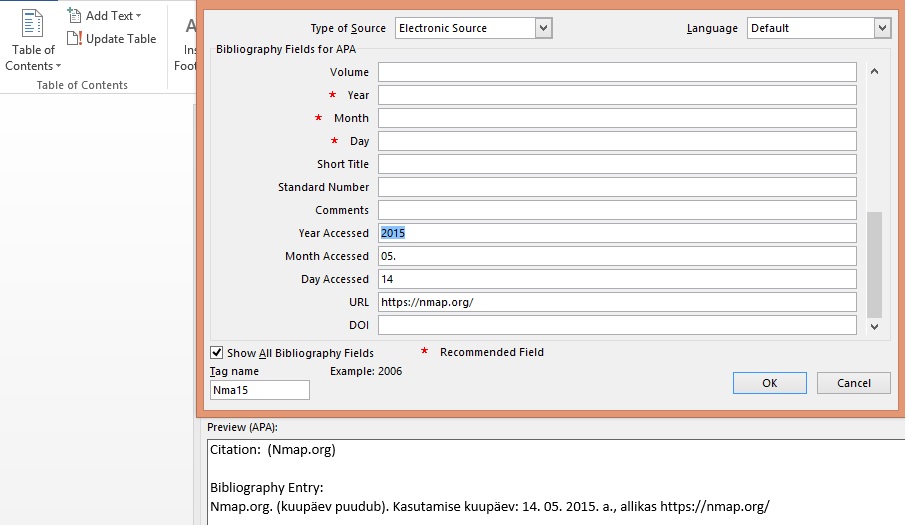Click the Add Text icon
Screen dimensions: 908x525
[x=74, y=15]
